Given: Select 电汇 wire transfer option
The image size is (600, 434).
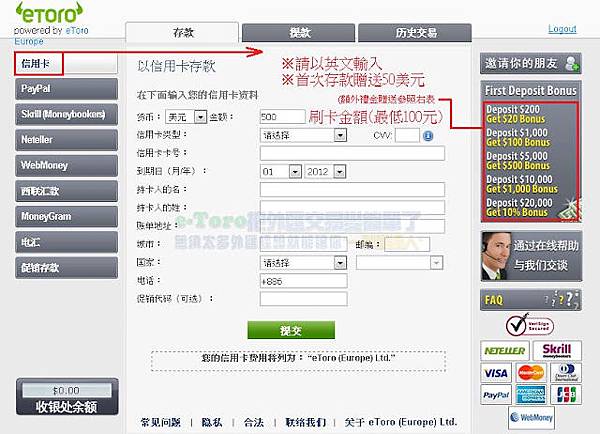Looking at the screenshot, I should [67, 242].
